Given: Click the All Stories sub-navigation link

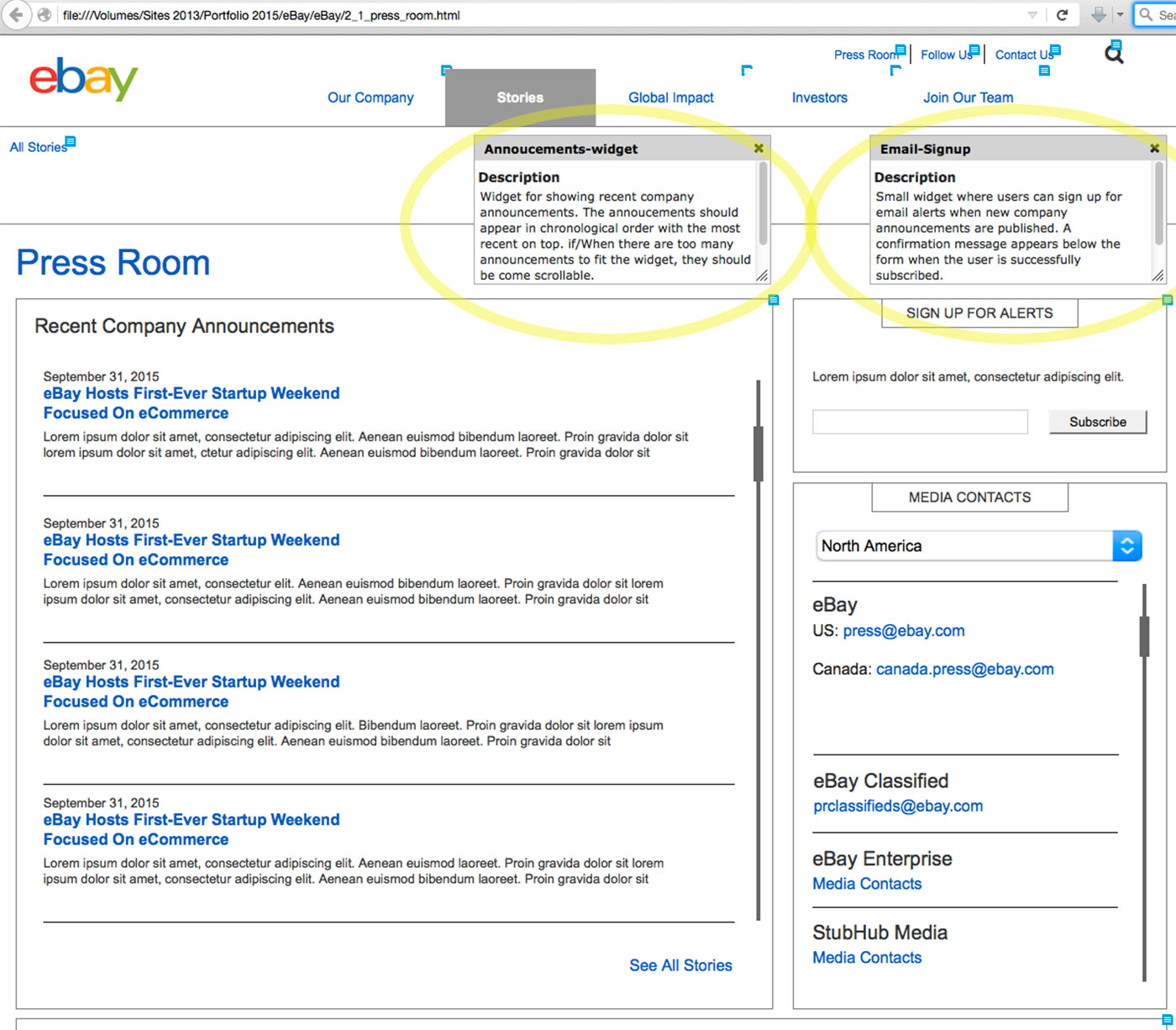Looking at the screenshot, I should [x=38, y=147].
